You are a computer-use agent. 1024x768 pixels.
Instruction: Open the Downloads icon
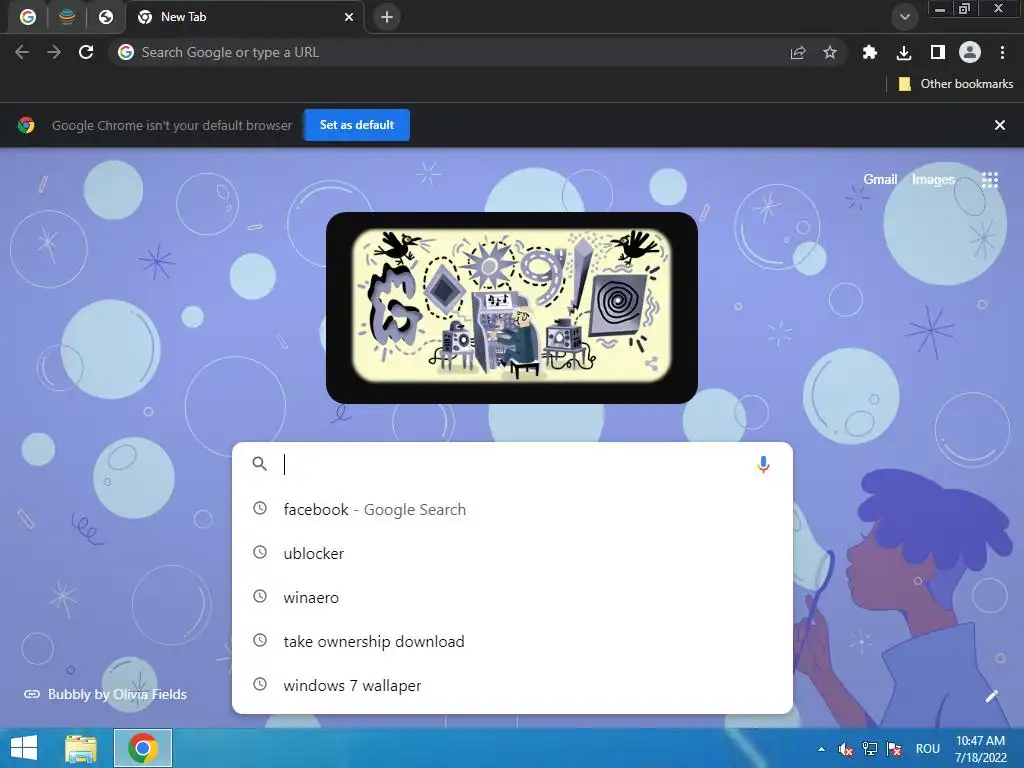pos(904,52)
